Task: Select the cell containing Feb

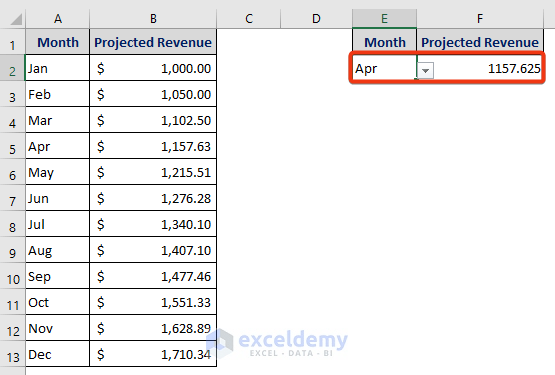Action: [58, 94]
